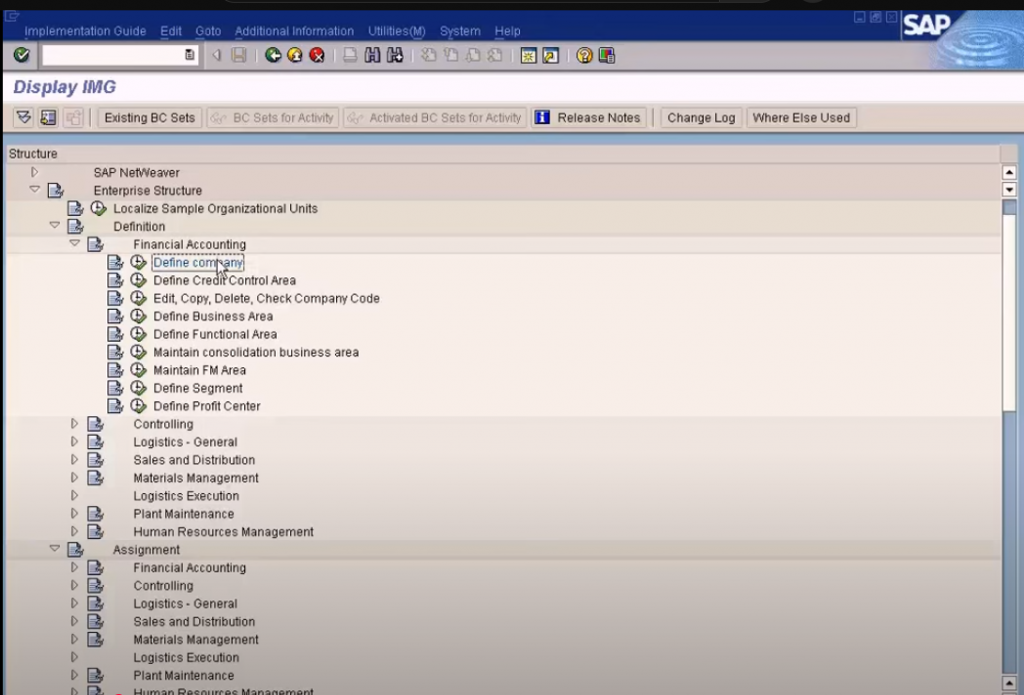Click the Find binoculars icon
The width and height of the screenshot is (1024, 695).
click(x=372, y=56)
